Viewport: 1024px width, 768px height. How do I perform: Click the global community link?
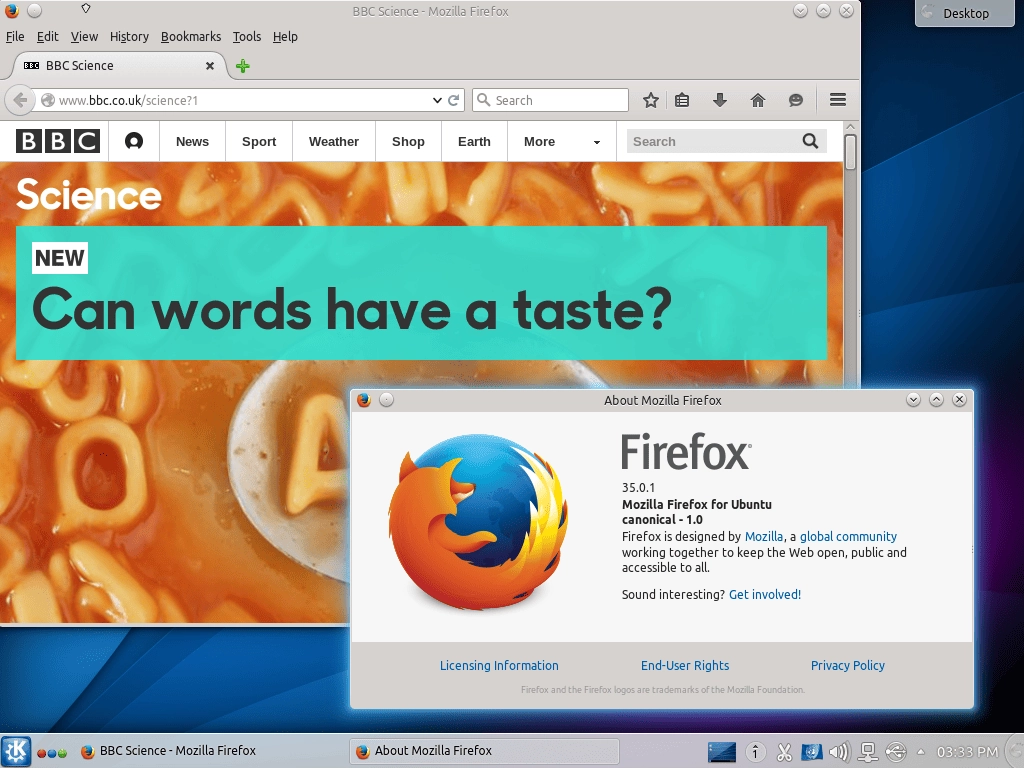[848, 536]
